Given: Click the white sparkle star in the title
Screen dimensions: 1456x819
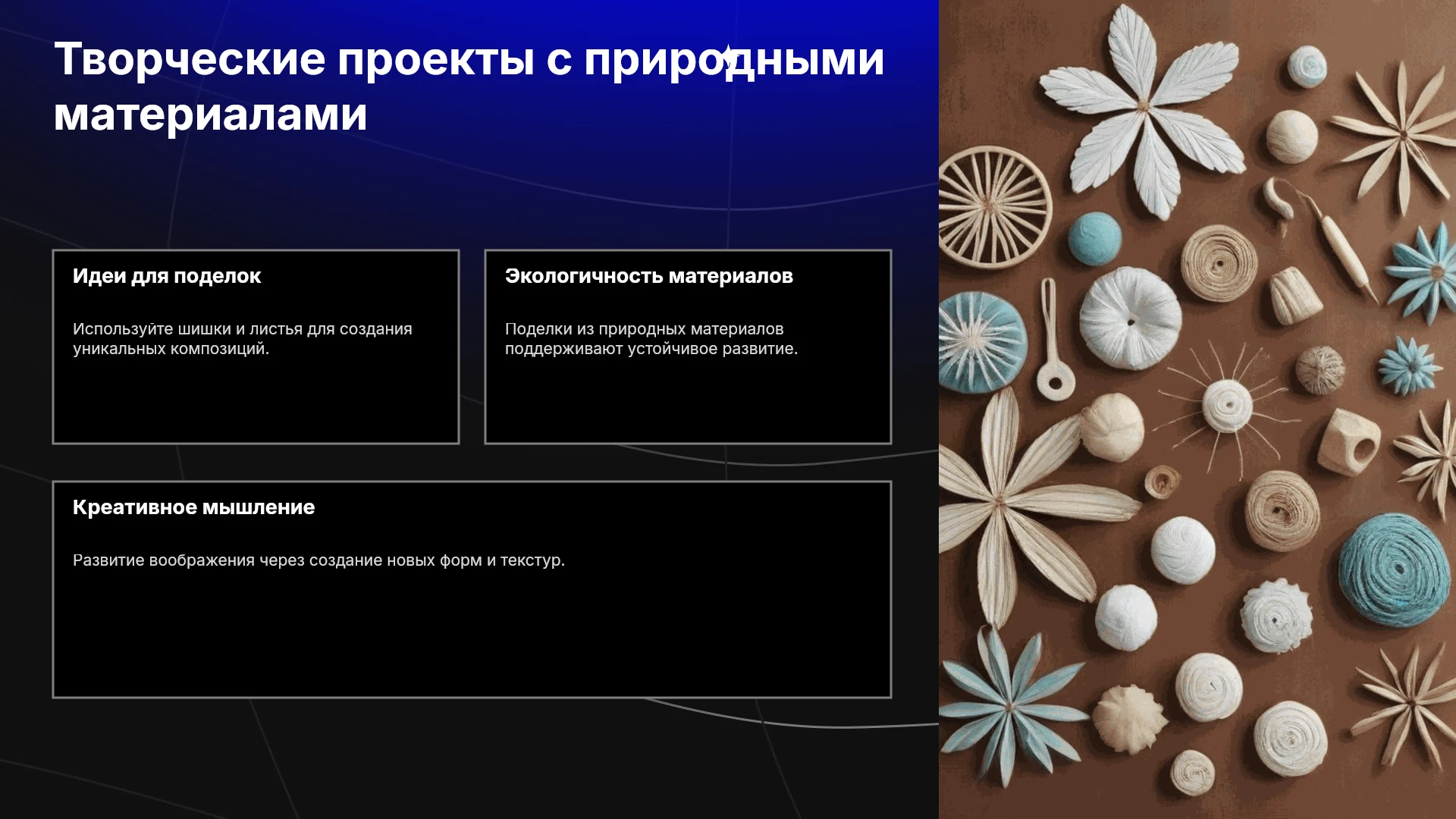Looking at the screenshot, I should click(729, 57).
